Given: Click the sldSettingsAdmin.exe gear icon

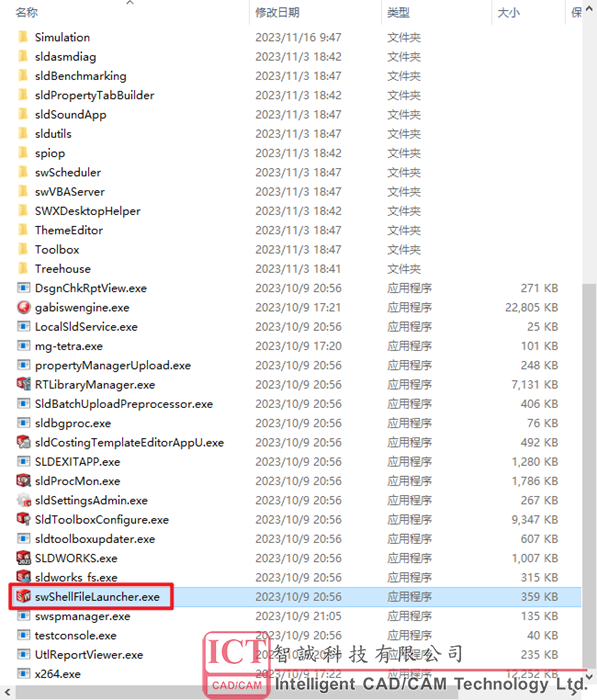Looking at the screenshot, I should point(23,500).
